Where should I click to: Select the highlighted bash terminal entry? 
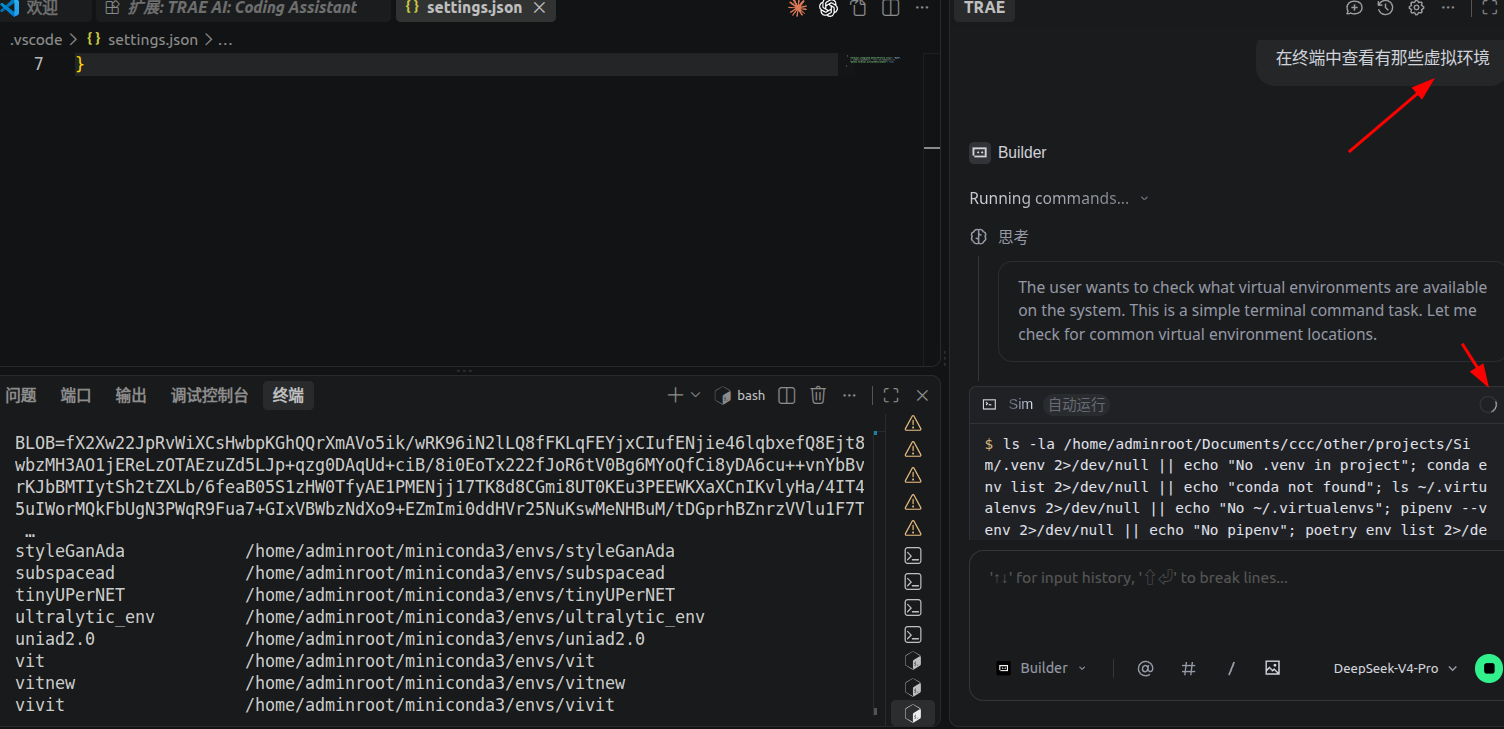[x=913, y=713]
